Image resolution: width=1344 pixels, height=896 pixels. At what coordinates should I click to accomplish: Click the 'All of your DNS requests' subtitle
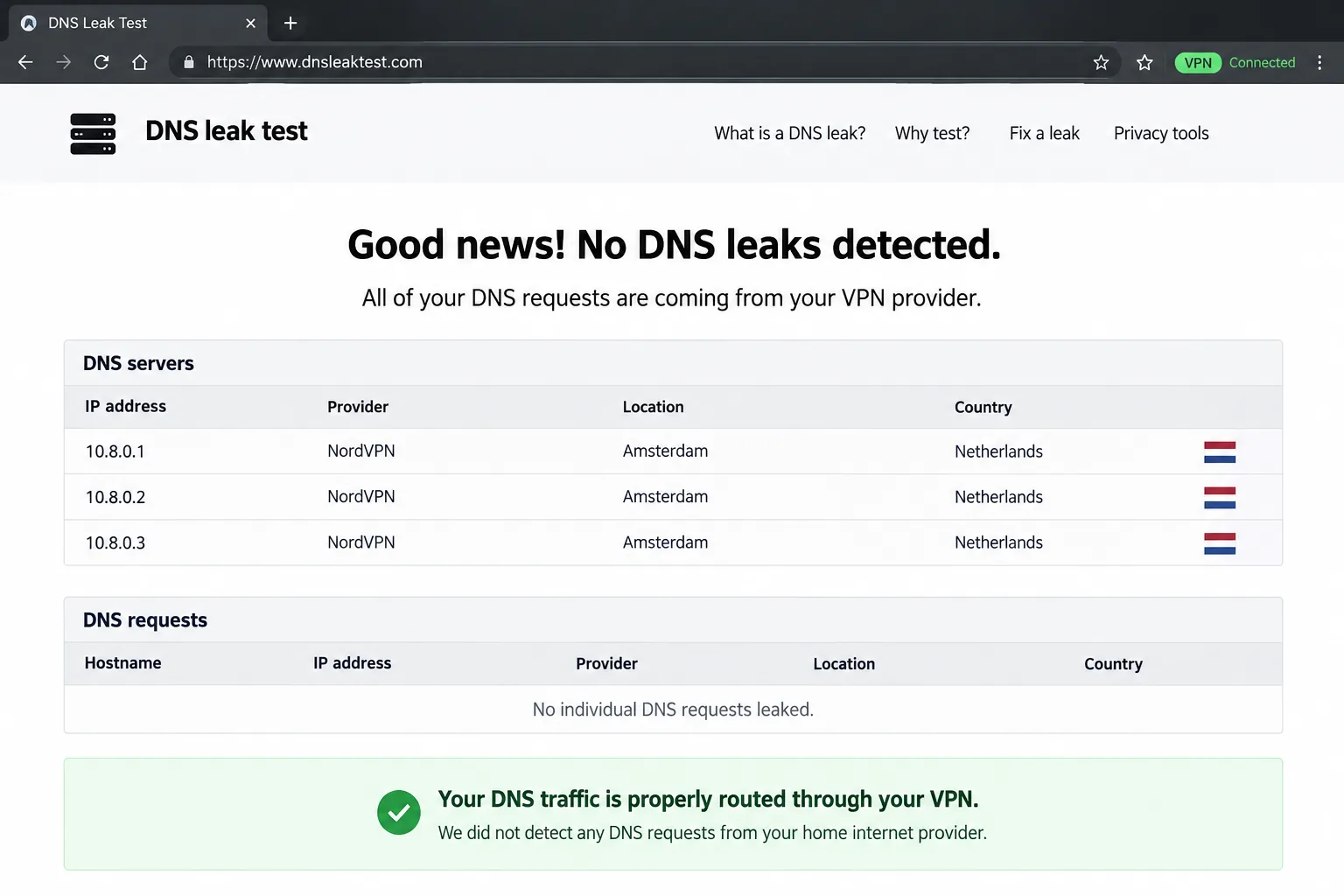(671, 297)
